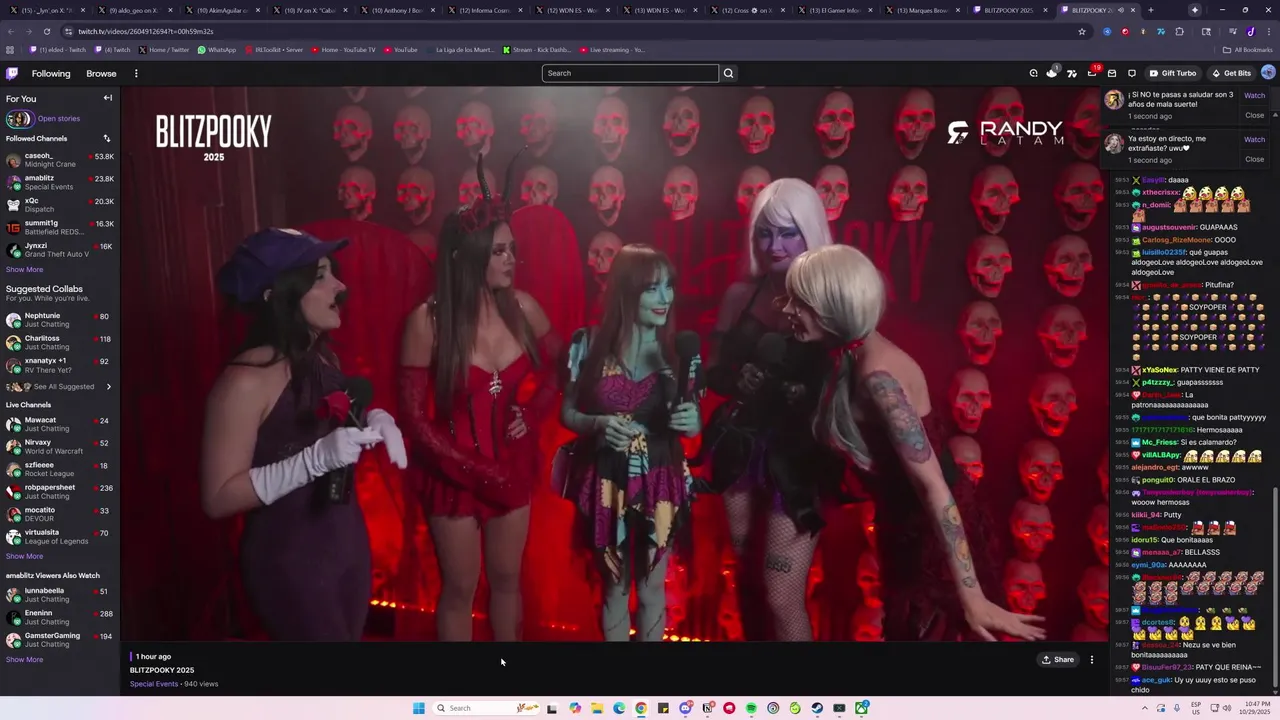Go to the Following tab
Screen dimensions: 1280x720
pyautogui.click(x=51, y=73)
